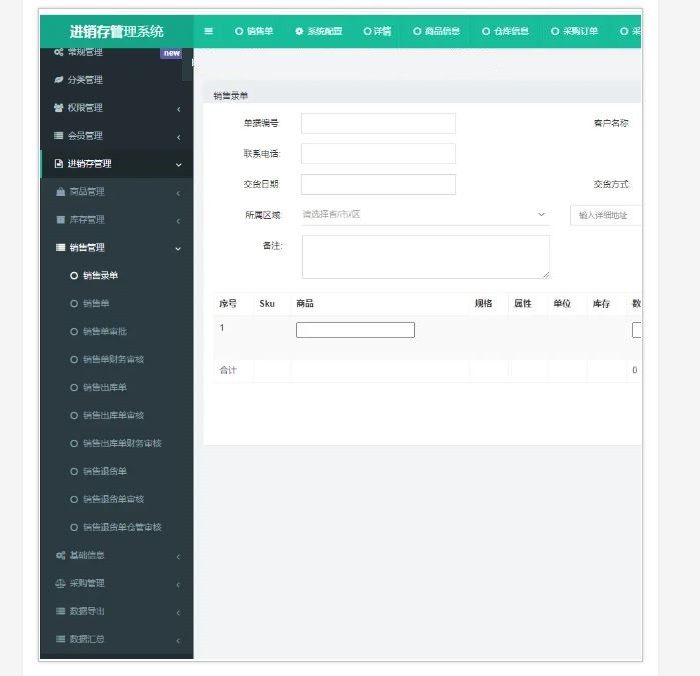Image resolution: width=700 pixels, height=676 pixels.
Task: Focus the 备注 textarea
Action: tap(426, 257)
